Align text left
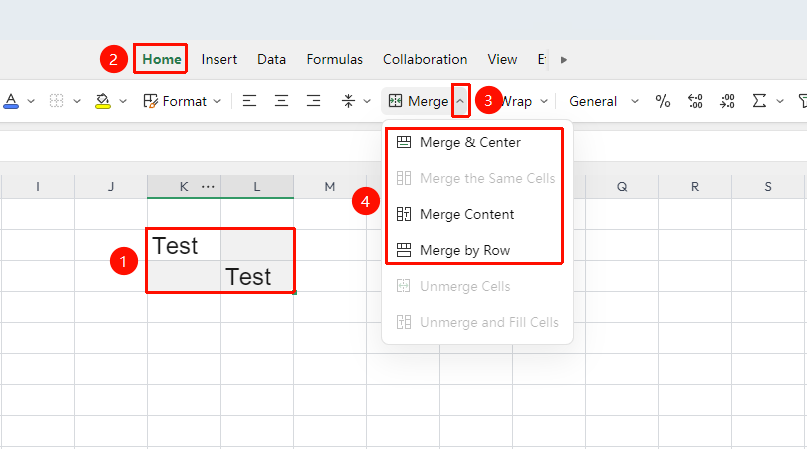This screenshot has width=807, height=449. tap(249, 101)
